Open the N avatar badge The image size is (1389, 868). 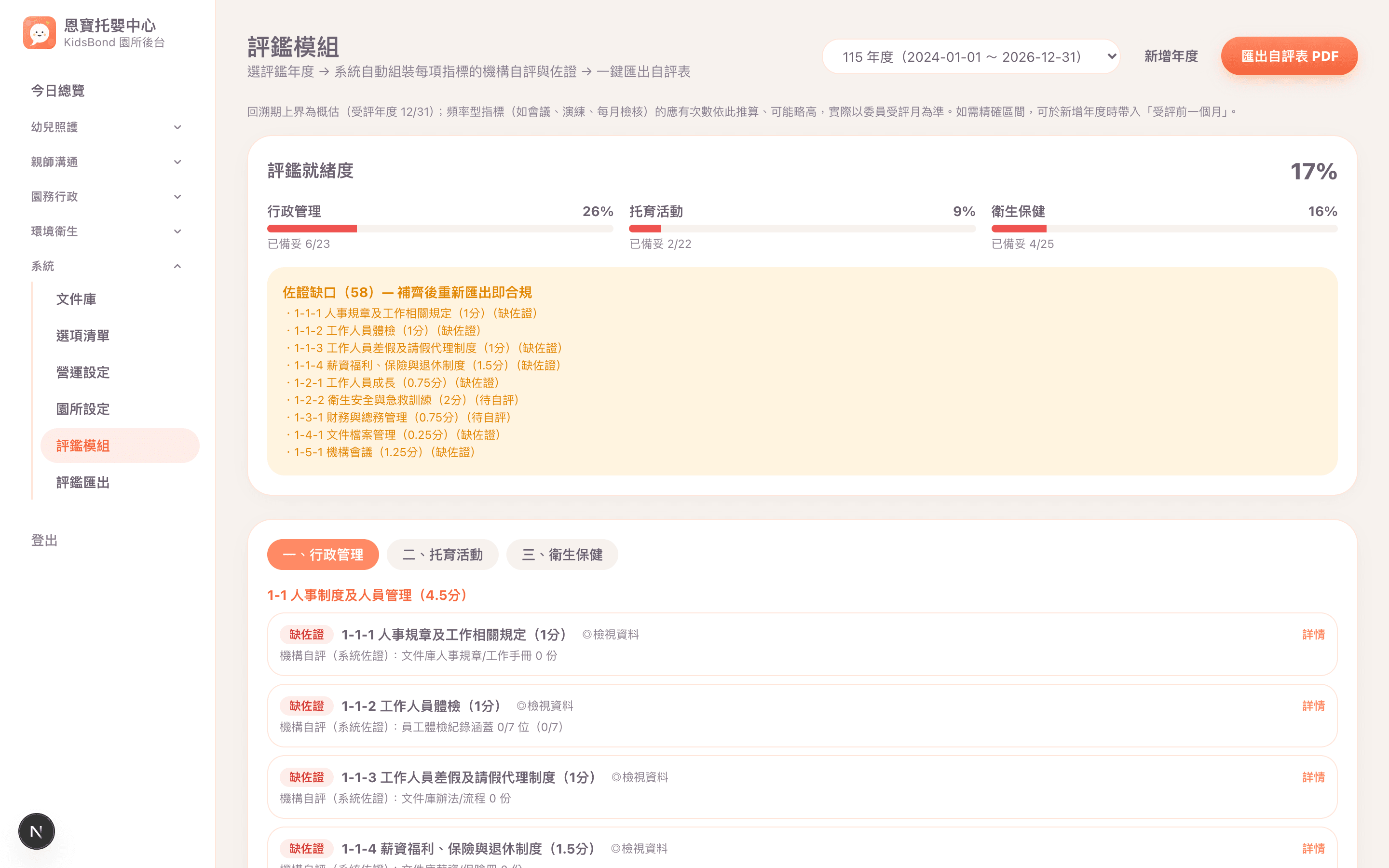(x=36, y=831)
